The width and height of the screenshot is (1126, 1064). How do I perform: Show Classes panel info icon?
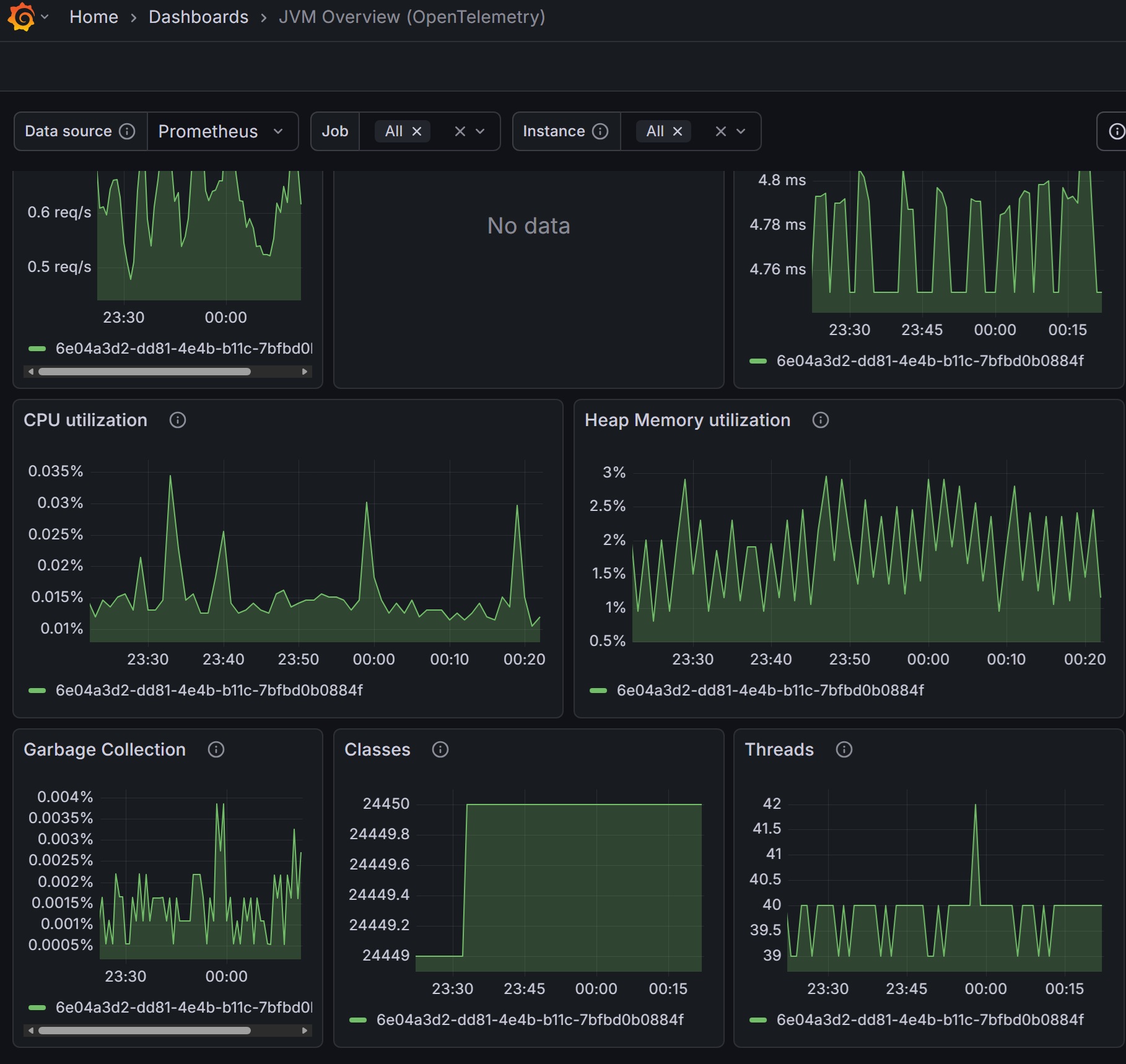440,750
